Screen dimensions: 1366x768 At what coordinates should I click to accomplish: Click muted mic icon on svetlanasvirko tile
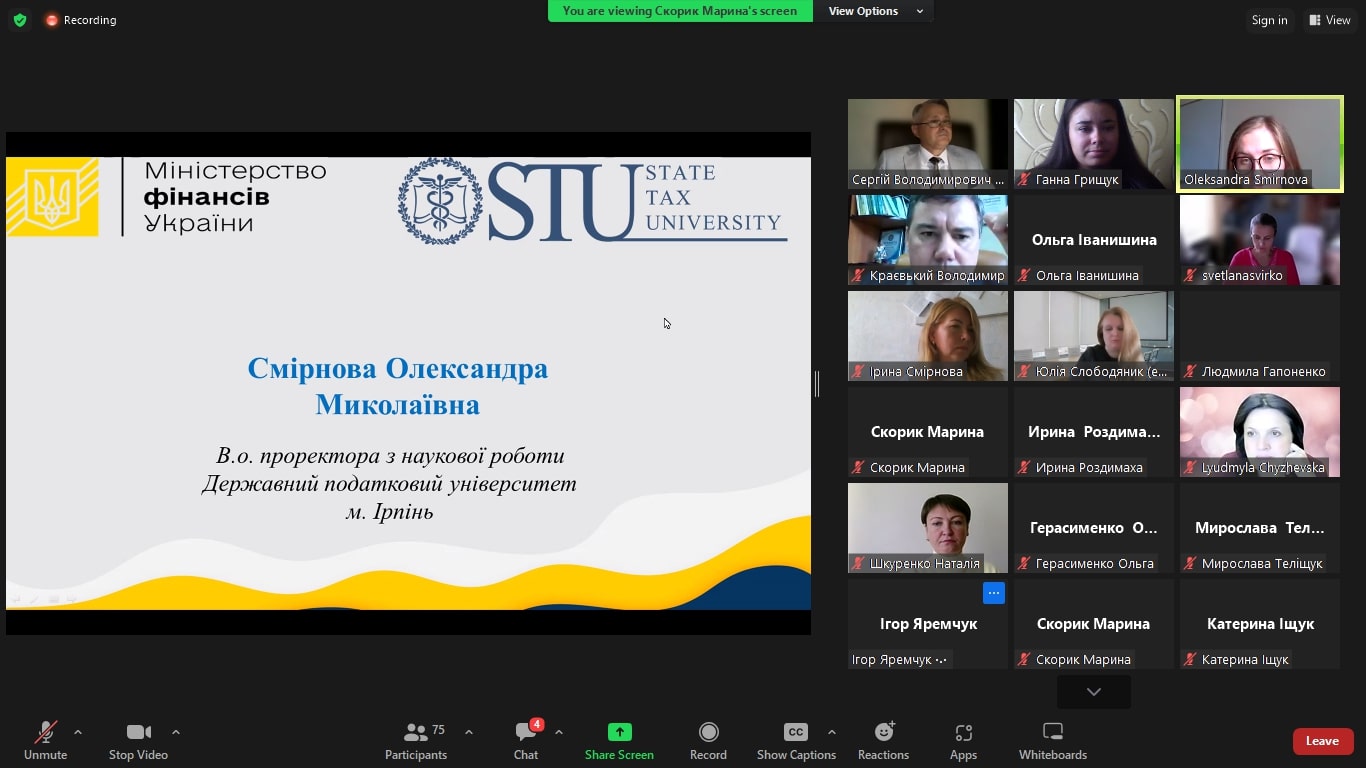(1190, 276)
